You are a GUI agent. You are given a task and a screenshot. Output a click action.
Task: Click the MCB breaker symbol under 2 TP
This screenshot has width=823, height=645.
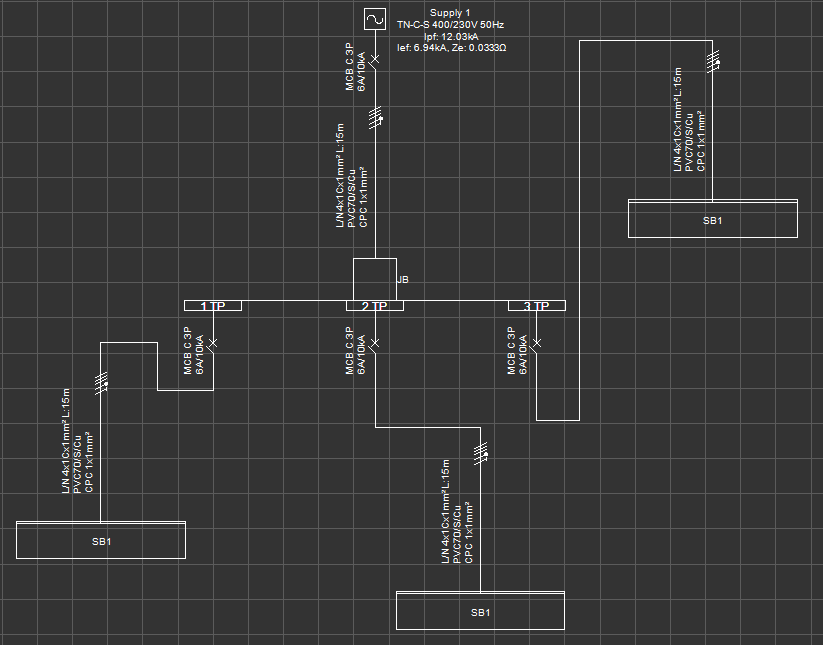click(374, 344)
